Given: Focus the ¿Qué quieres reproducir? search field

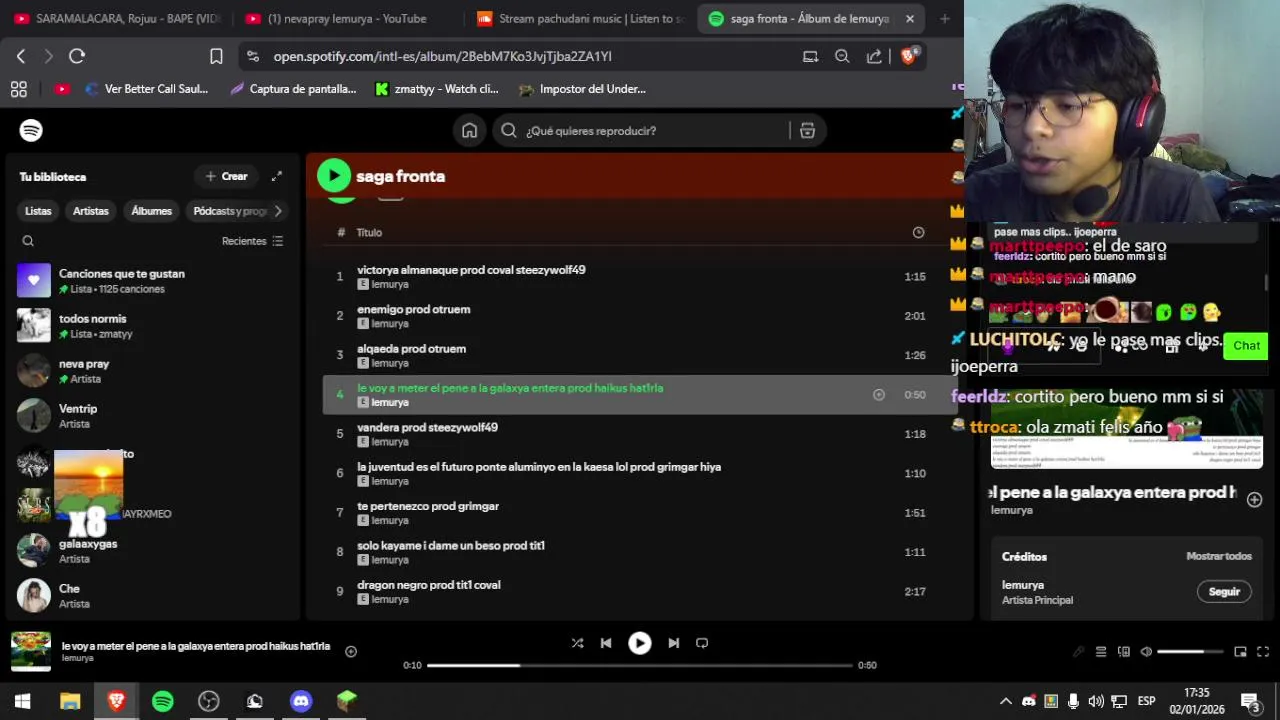Looking at the screenshot, I should (x=640, y=131).
